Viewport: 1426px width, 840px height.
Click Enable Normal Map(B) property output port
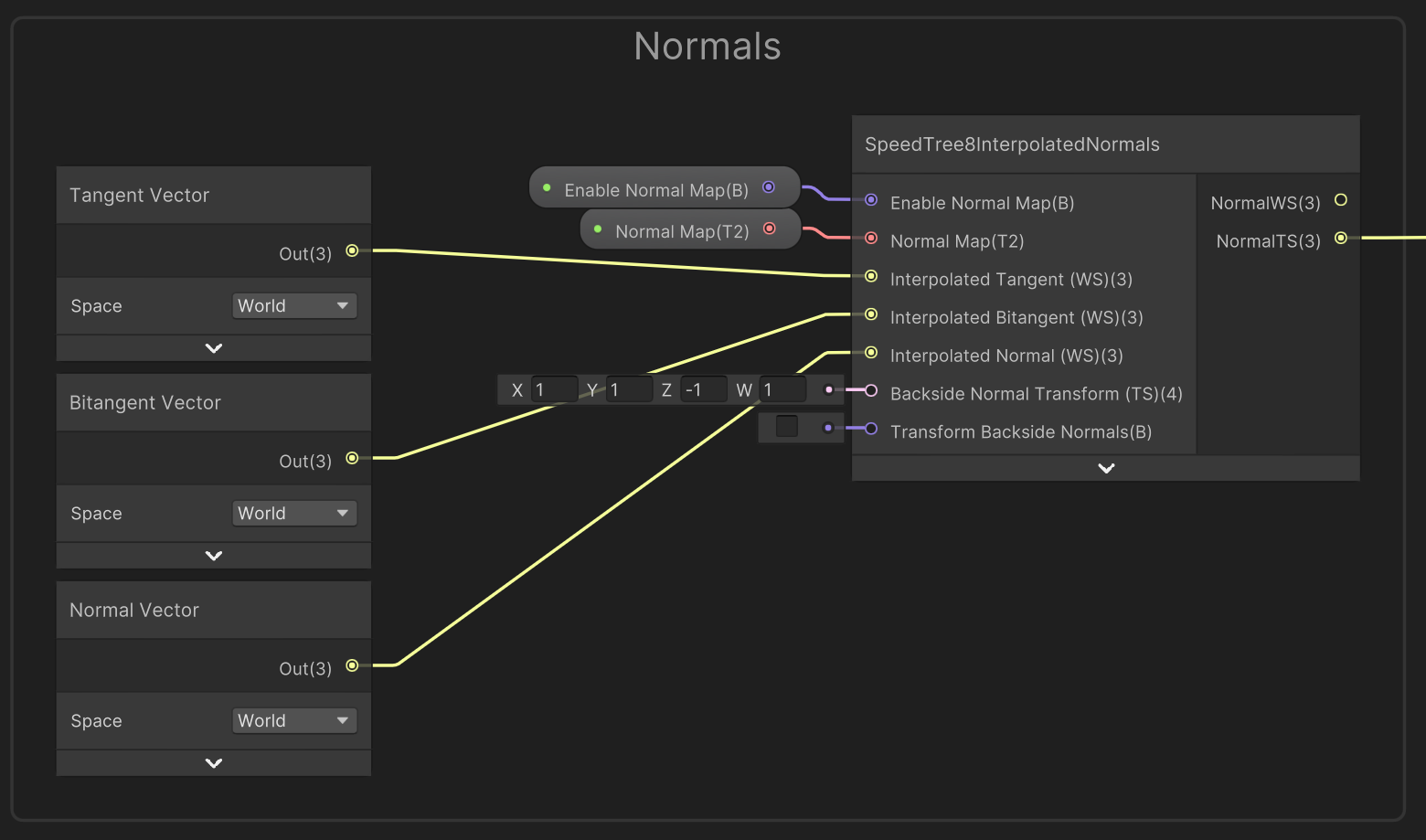[769, 187]
